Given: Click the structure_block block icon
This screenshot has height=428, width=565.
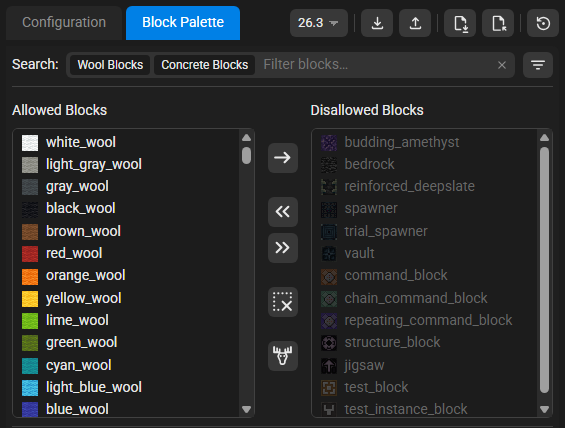Looking at the screenshot, I should click(x=329, y=343).
